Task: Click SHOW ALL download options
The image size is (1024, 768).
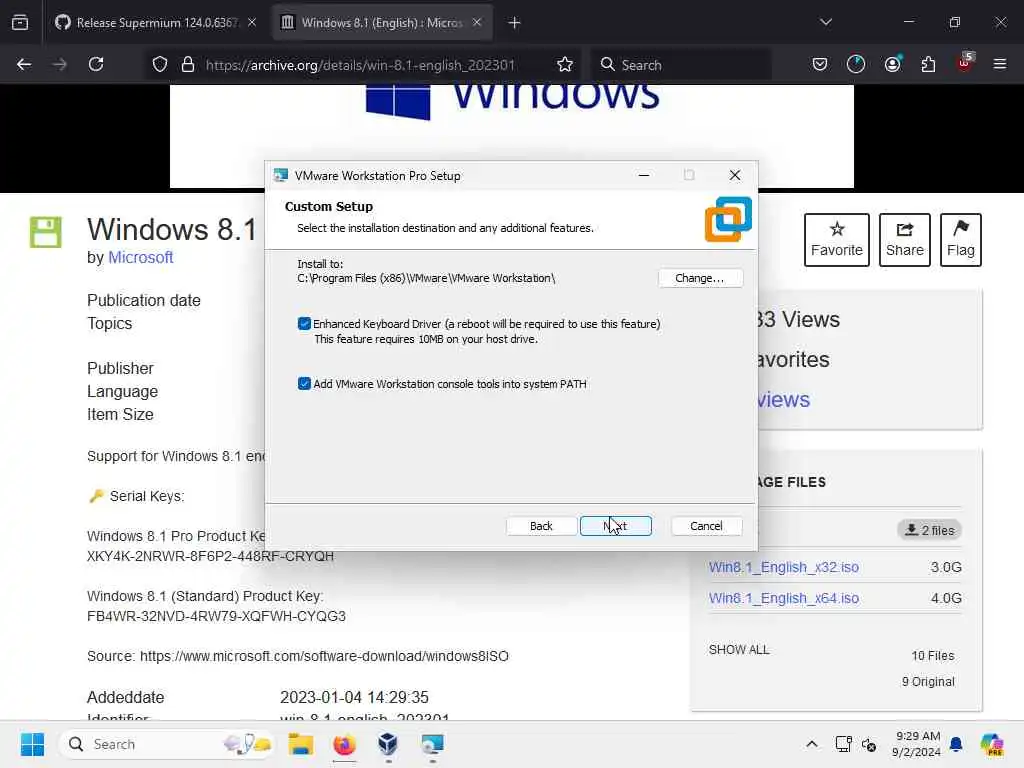Action: click(739, 650)
